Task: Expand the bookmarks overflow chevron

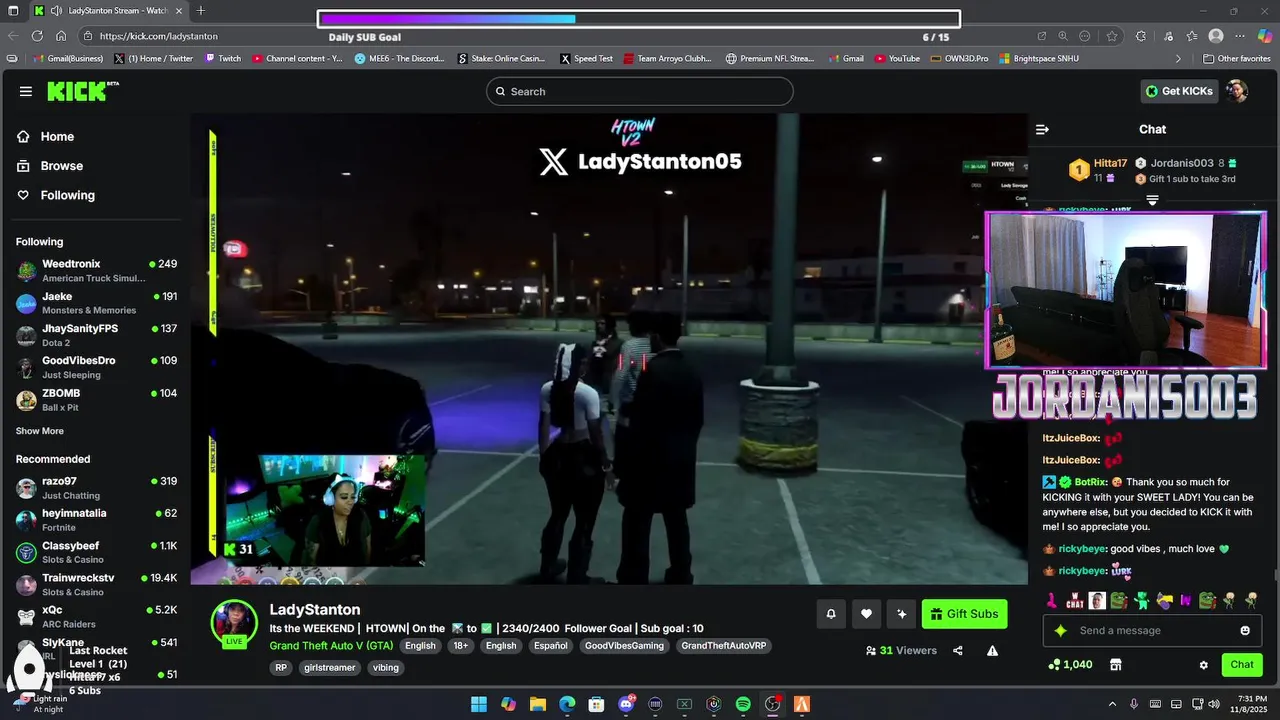Action: tap(1178, 58)
